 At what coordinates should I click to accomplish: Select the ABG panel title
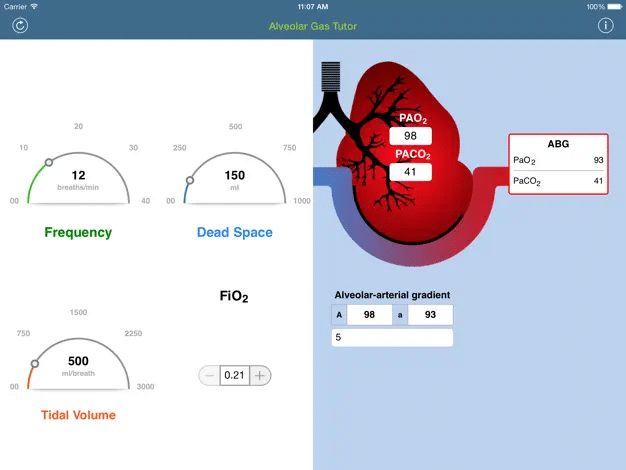558,144
